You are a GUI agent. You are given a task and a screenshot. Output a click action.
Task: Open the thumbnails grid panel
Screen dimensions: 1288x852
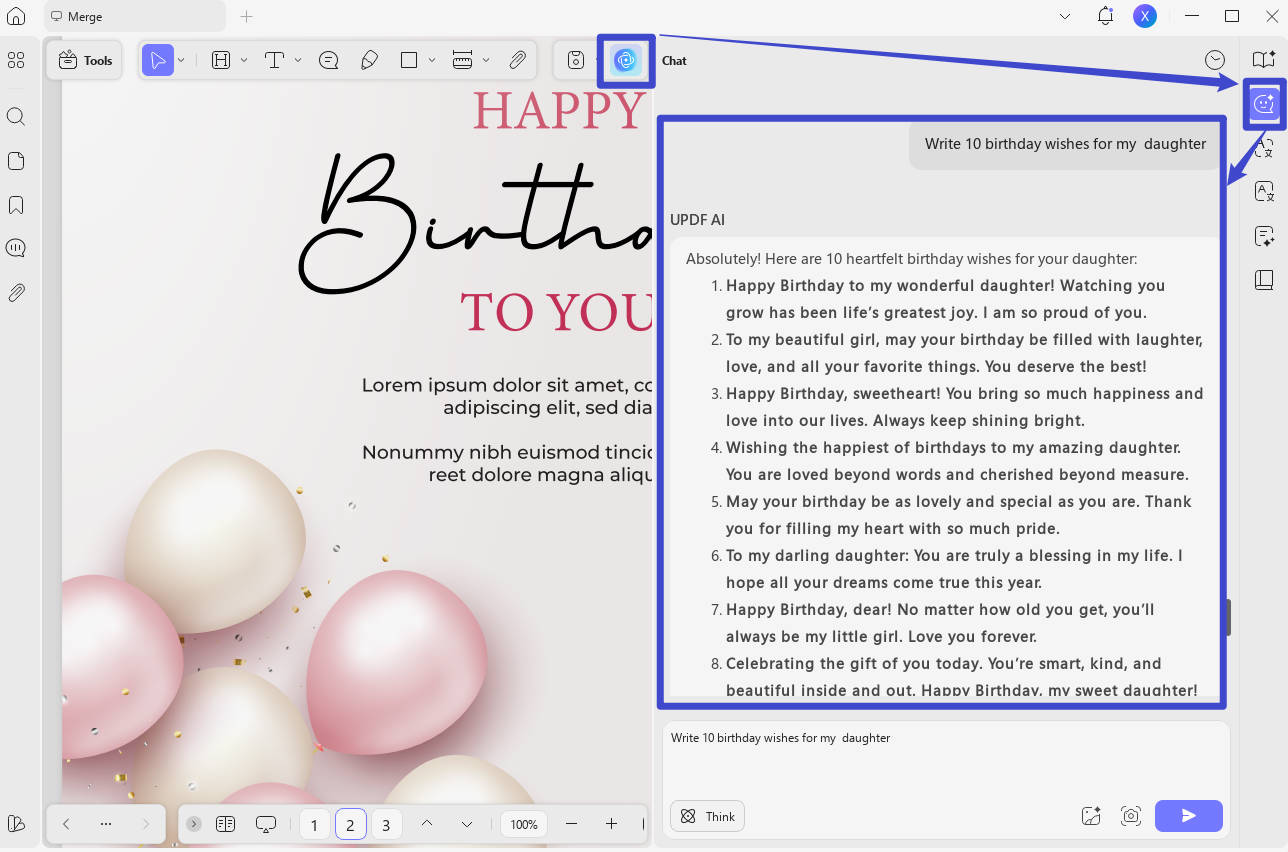pos(16,61)
